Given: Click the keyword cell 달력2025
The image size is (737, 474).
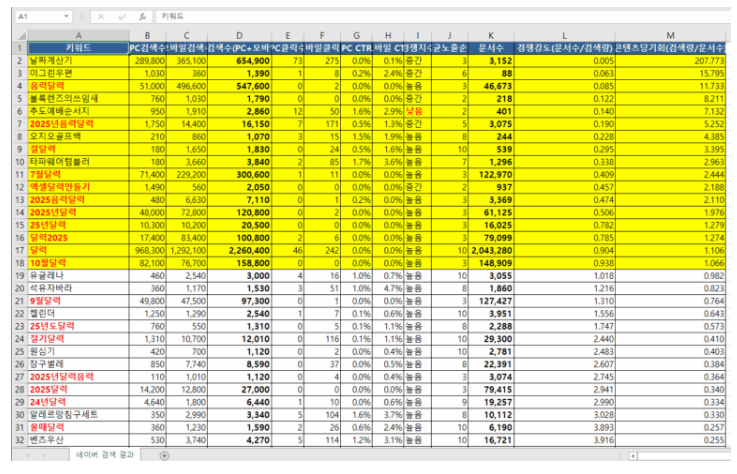Looking at the screenshot, I should [x=78, y=238].
